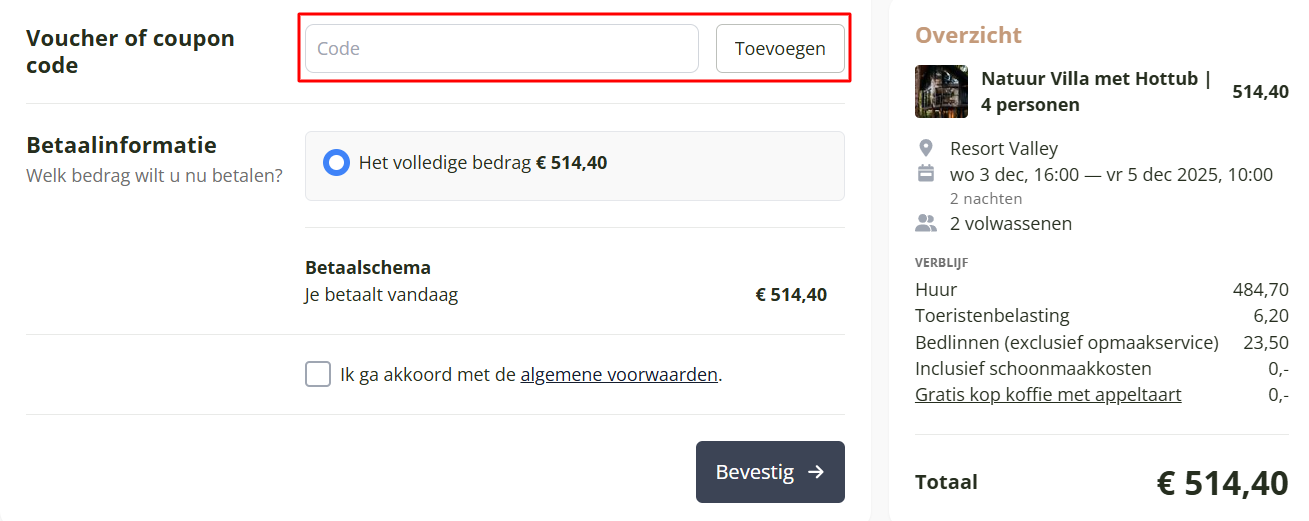
Task: Click the voucher Code input field
Action: (501, 49)
